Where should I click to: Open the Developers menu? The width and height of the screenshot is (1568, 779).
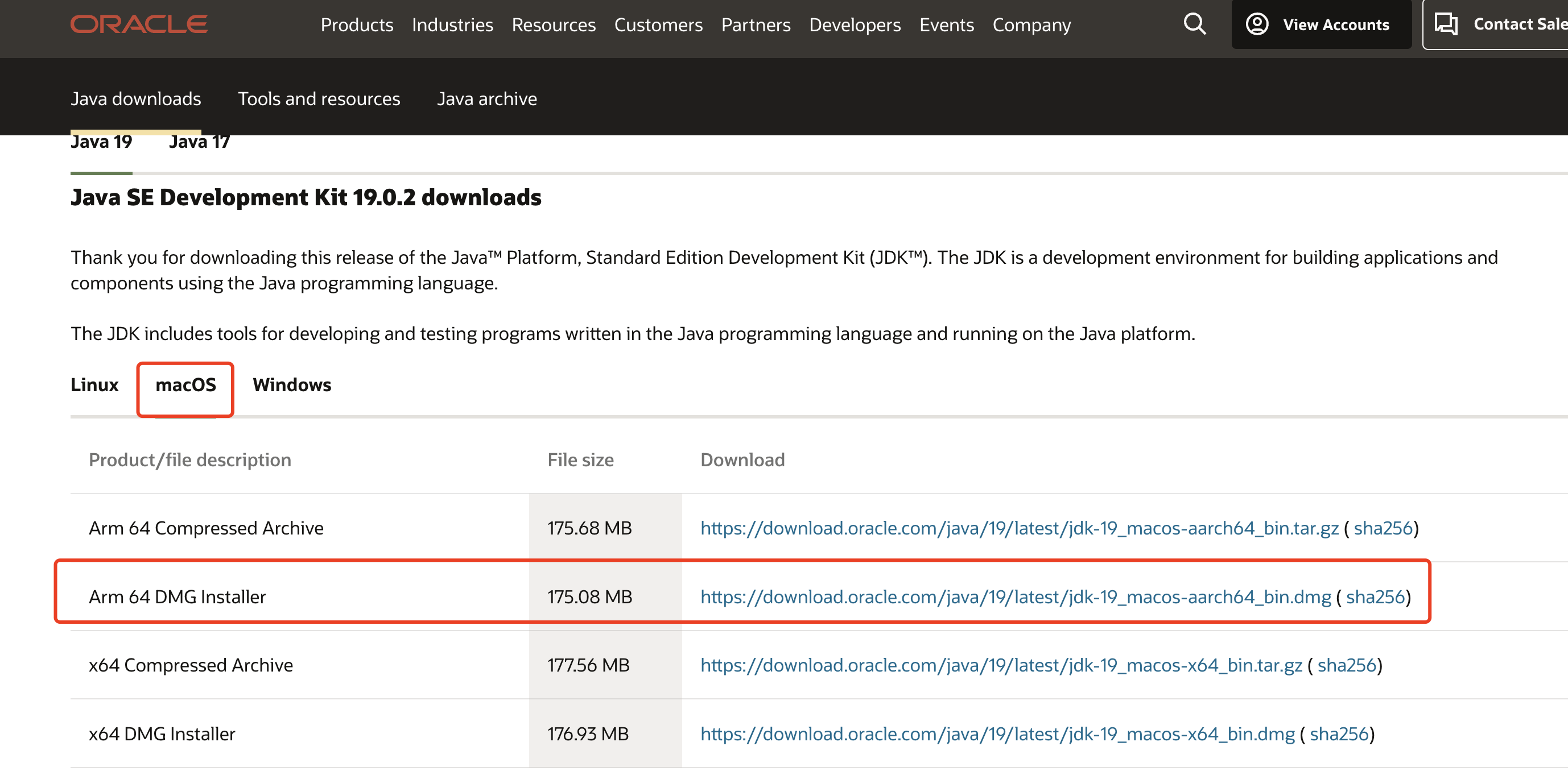pyautogui.click(x=855, y=25)
